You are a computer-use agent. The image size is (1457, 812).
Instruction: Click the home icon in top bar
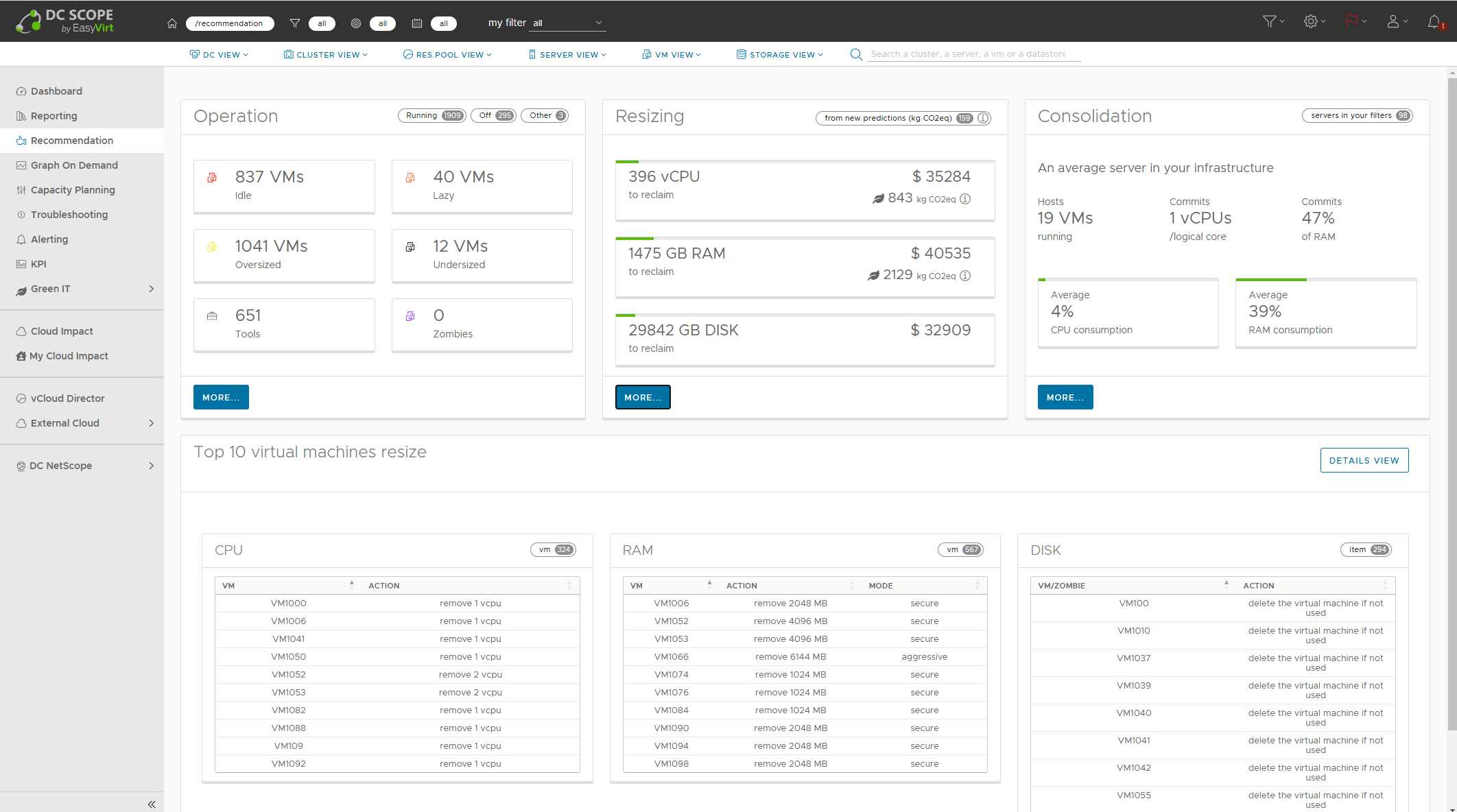172,23
